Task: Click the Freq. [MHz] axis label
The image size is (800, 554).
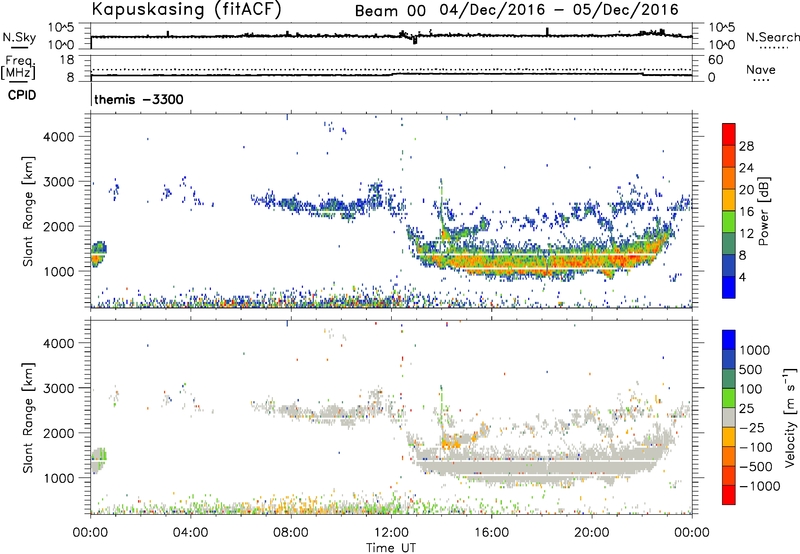Action: pyautogui.click(x=18, y=67)
